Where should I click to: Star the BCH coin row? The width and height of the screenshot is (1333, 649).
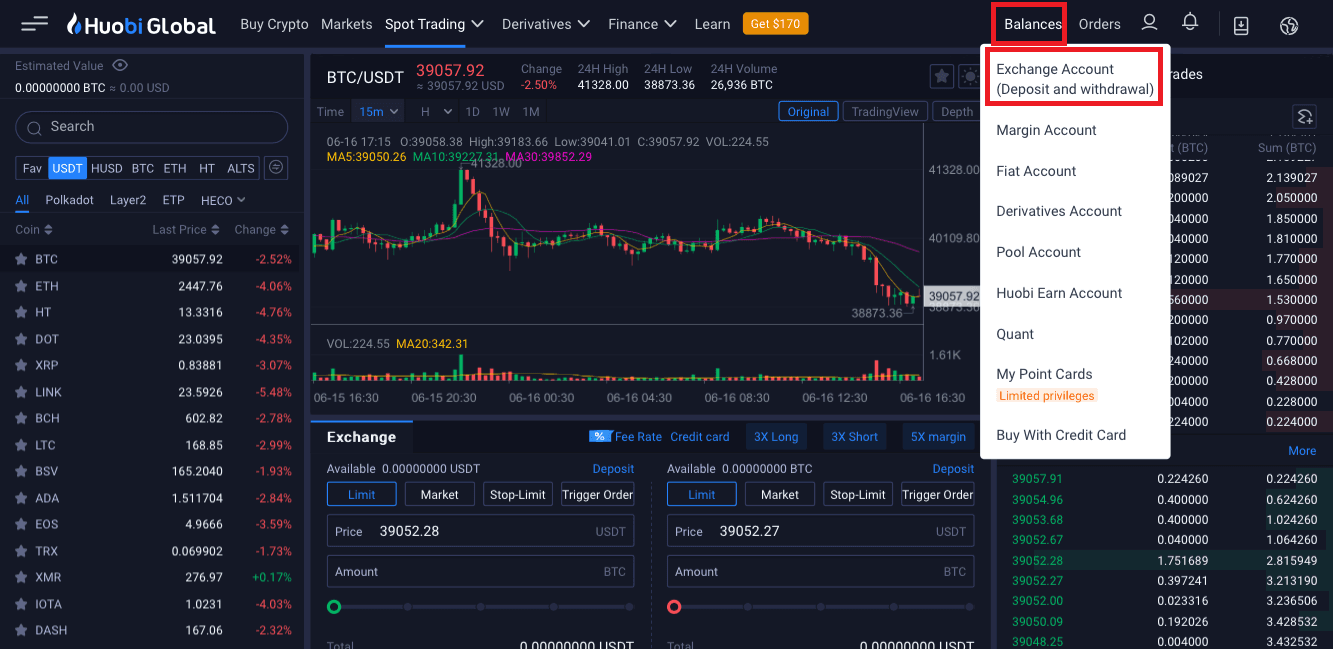(x=21, y=418)
